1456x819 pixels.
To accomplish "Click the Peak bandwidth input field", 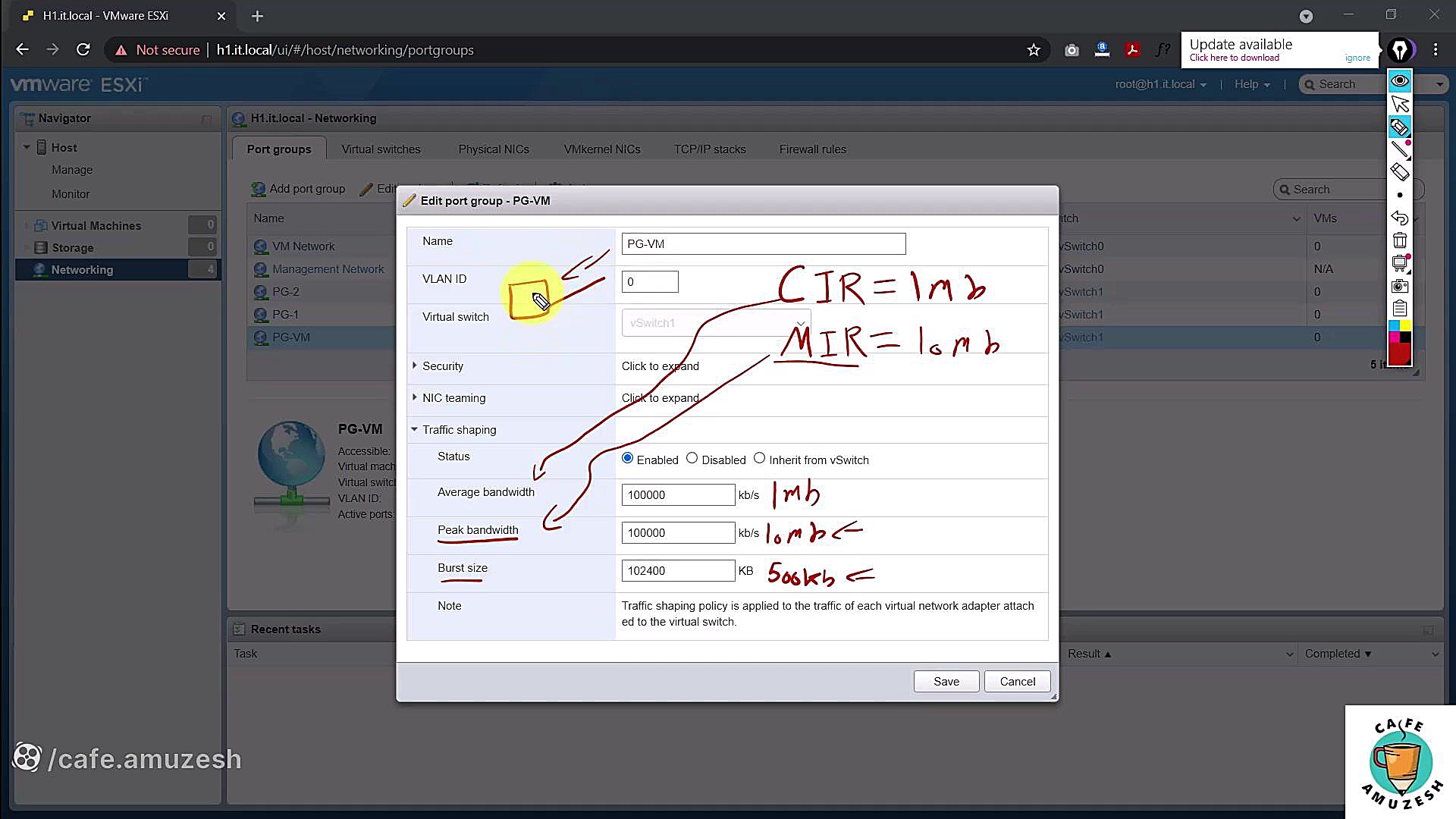I will [x=678, y=533].
